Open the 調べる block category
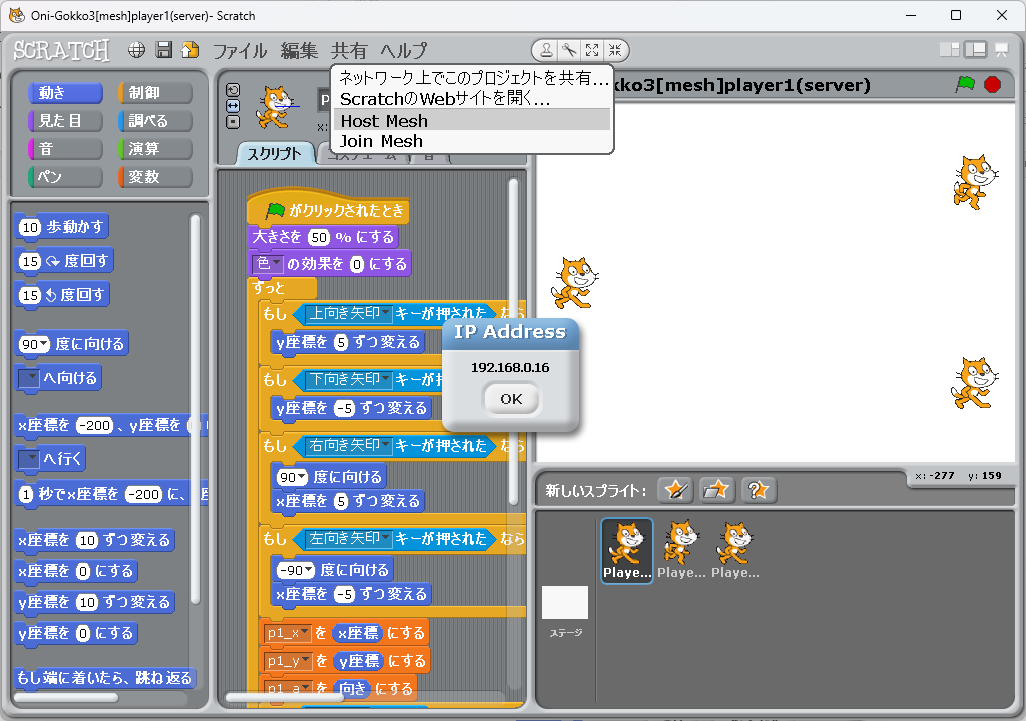 click(155, 121)
